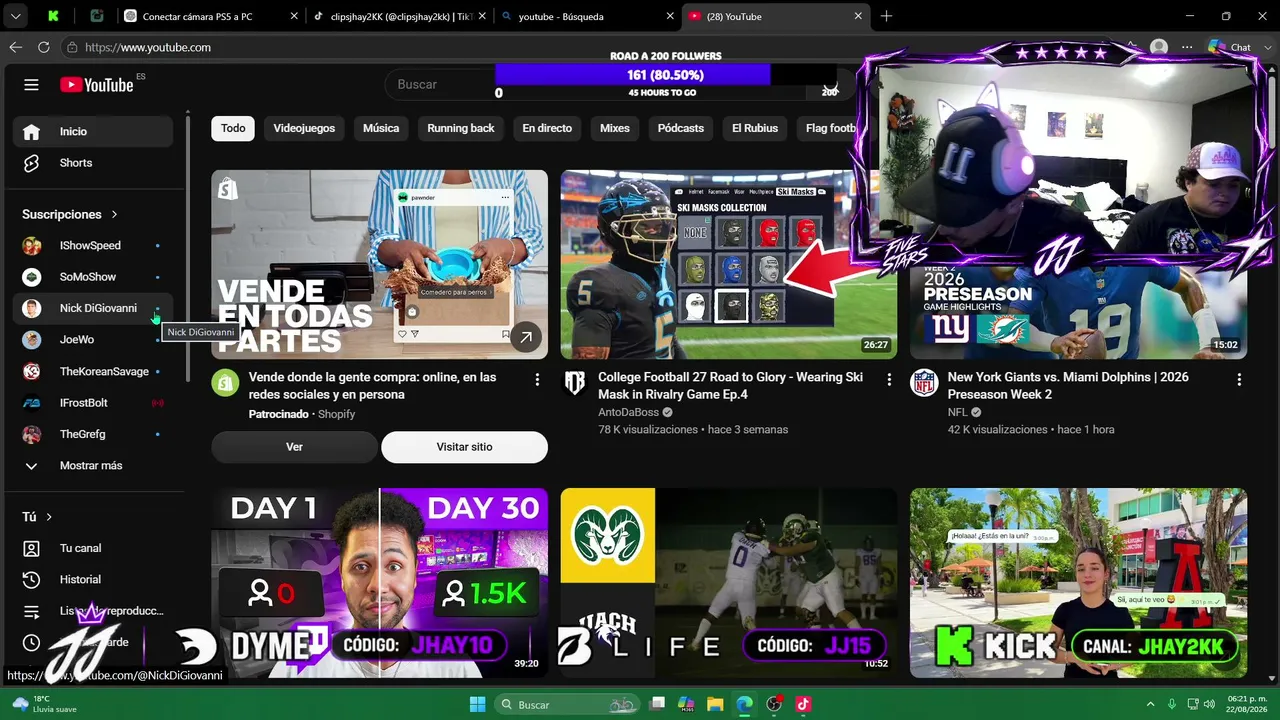Open the SoMoShow channel subscription
1280x720 pixels.
pos(93,277)
